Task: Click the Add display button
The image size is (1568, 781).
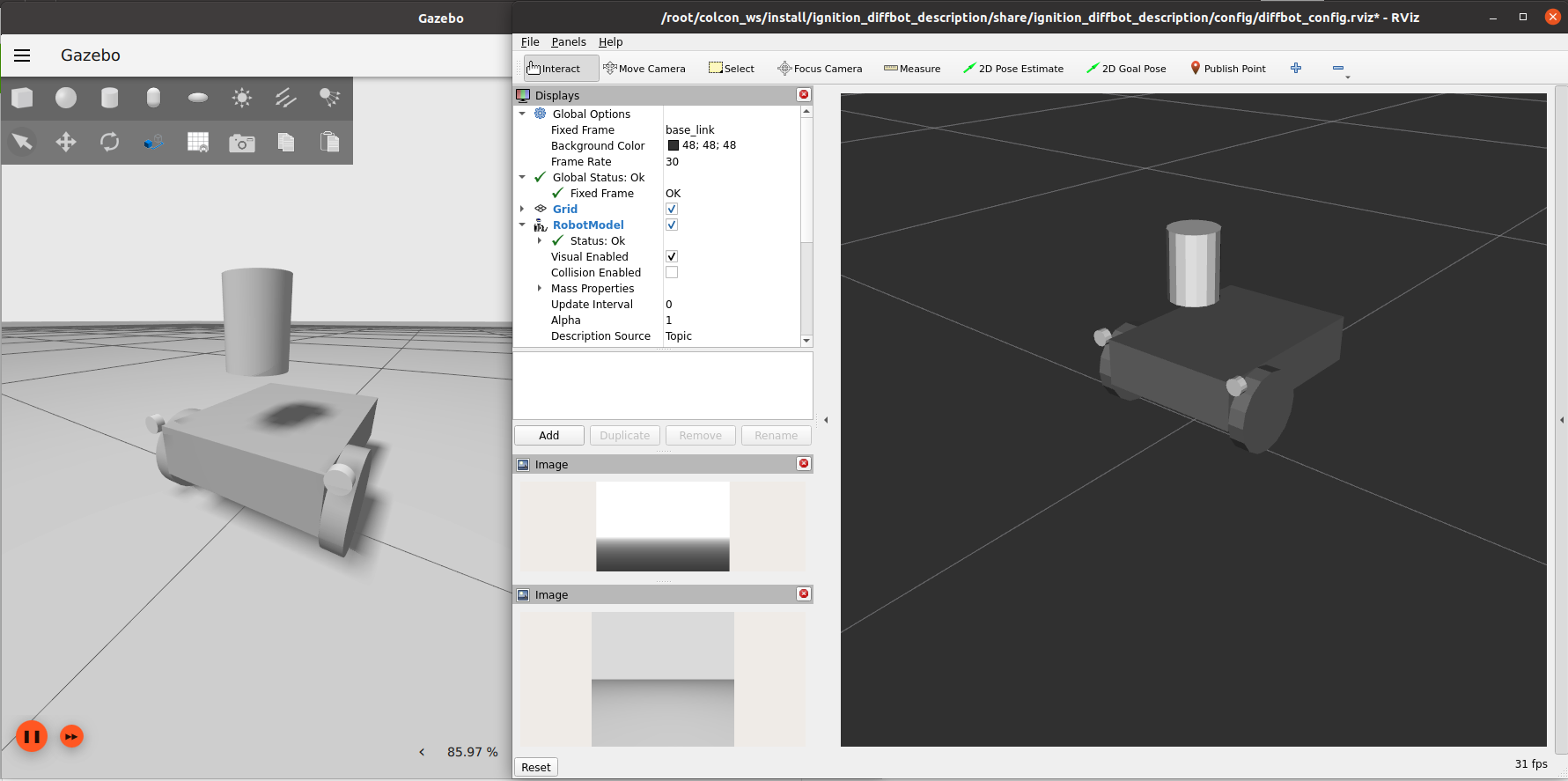Action: (548, 436)
